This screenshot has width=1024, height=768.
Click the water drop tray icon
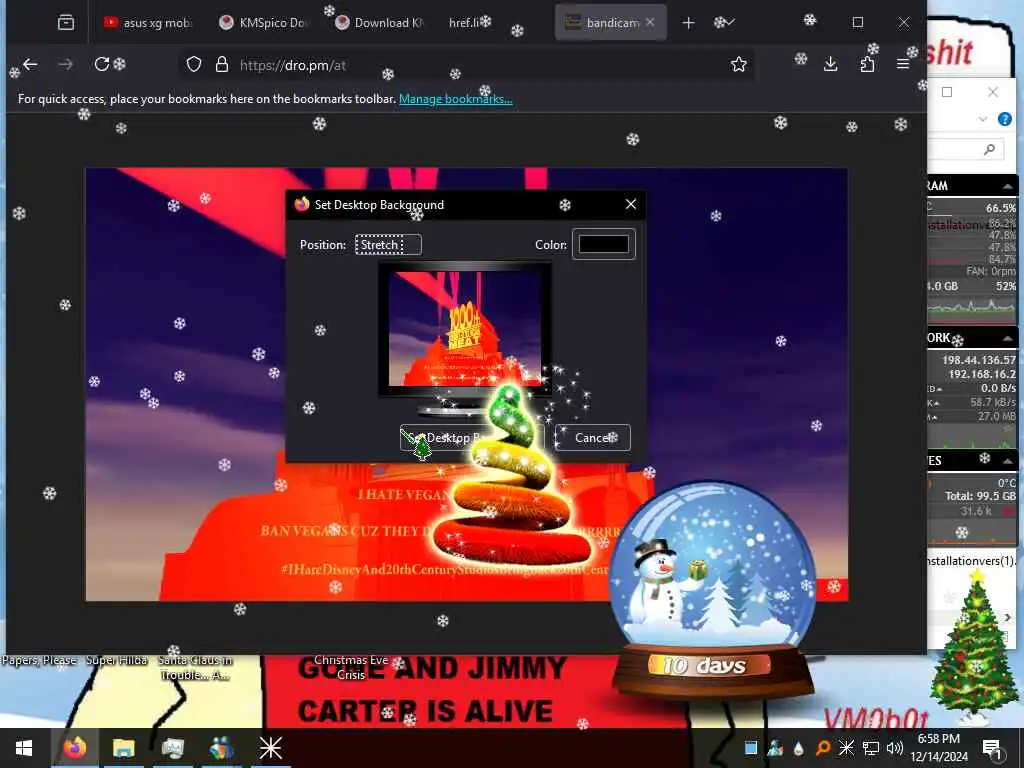click(x=798, y=749)
